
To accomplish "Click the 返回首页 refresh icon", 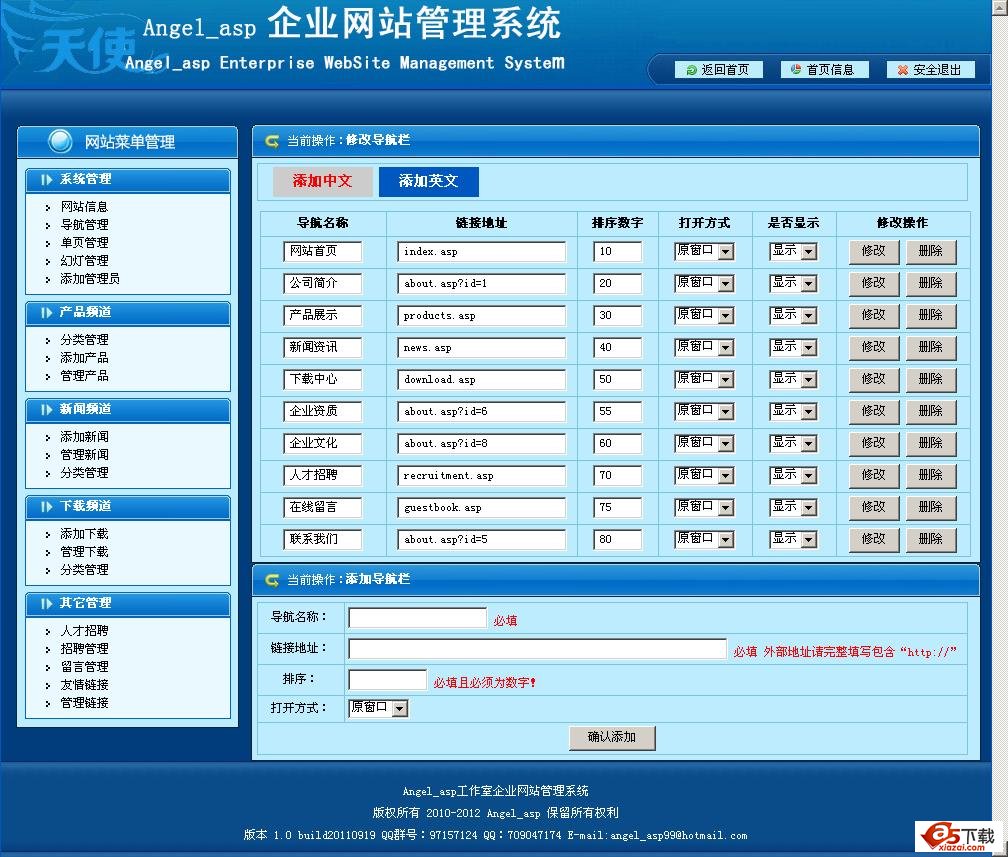I will 691,70.
